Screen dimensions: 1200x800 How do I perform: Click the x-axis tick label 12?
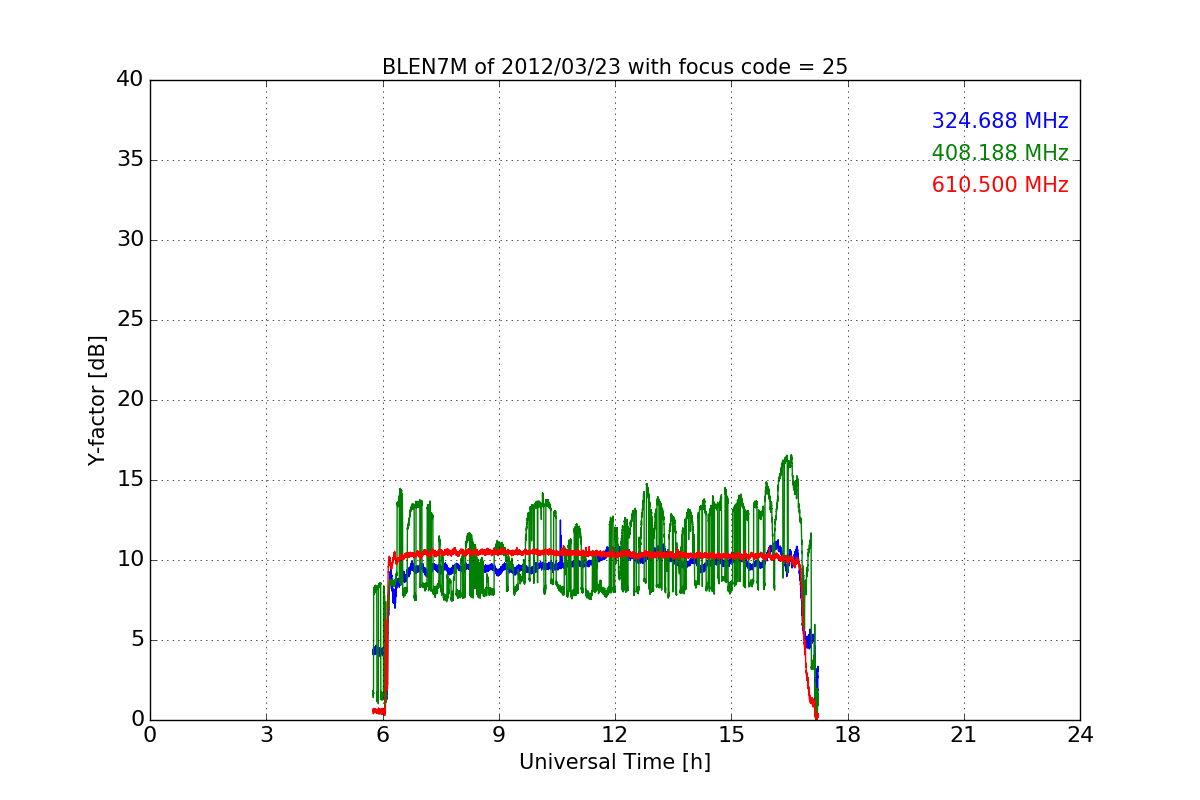[x=615, y=734]
